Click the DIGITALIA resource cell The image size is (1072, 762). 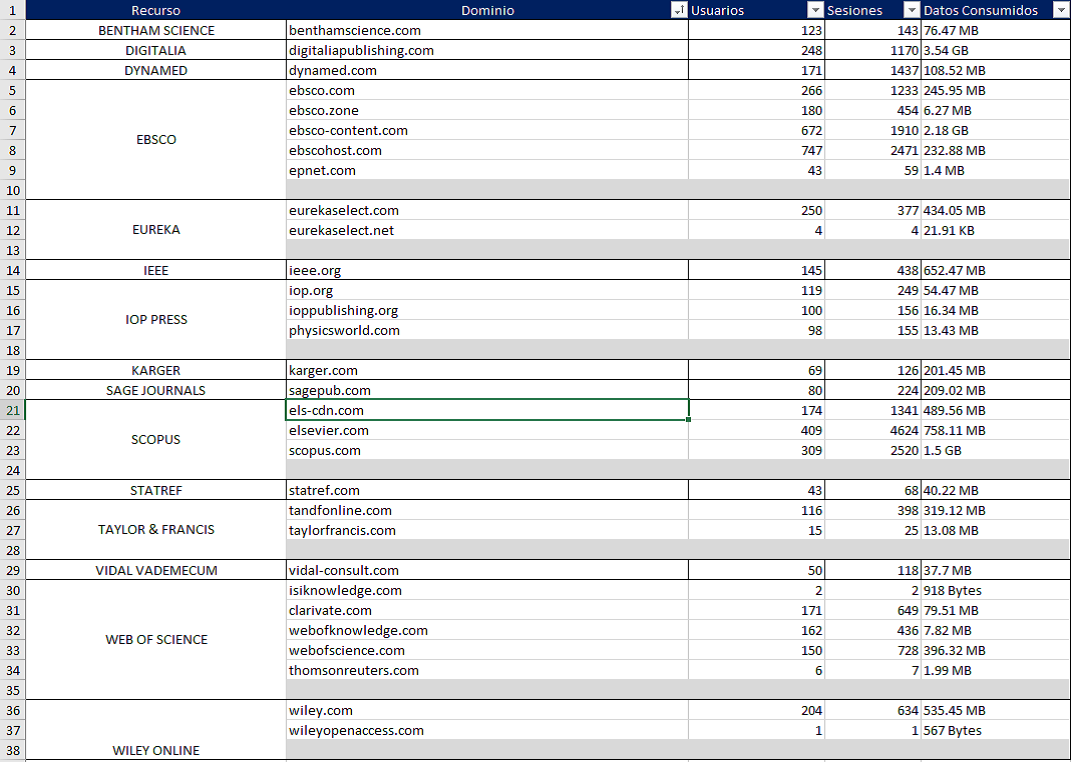(x=156, y=50)
